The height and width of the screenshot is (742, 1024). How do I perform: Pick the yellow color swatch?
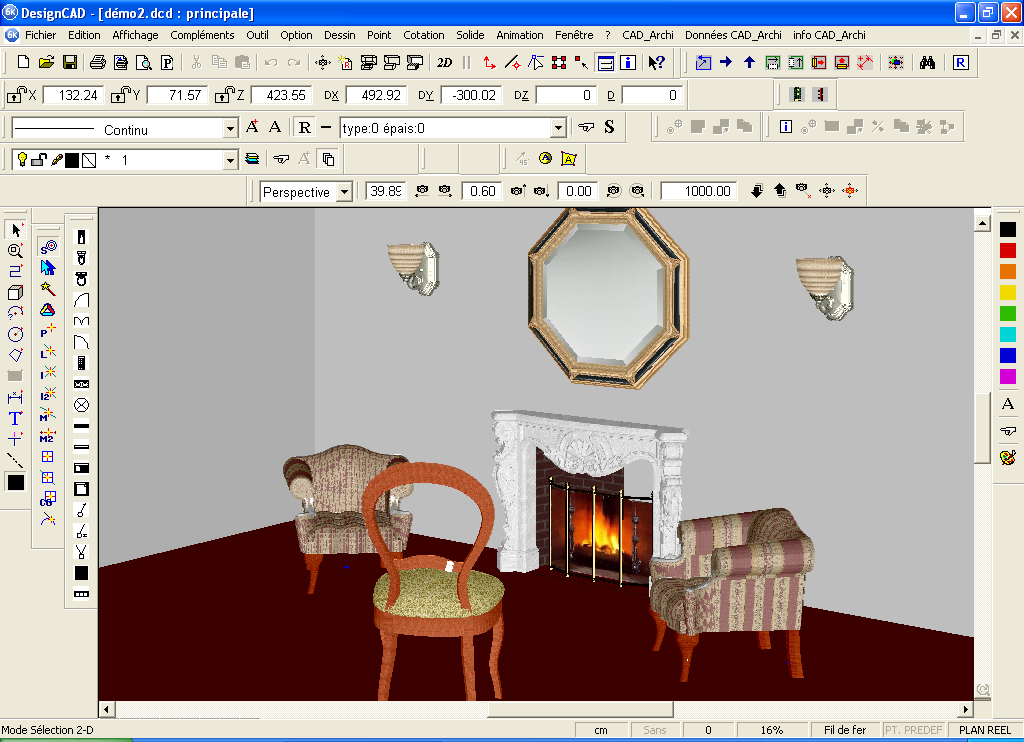[1008, 292]
